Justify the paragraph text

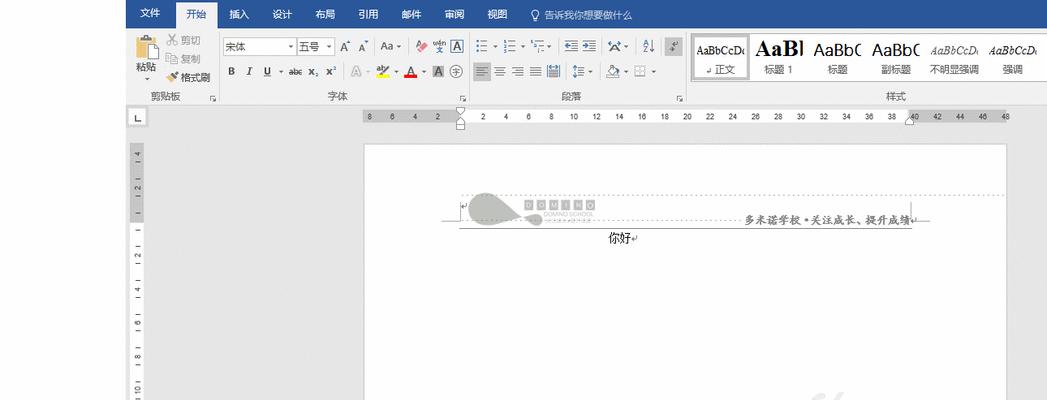(536, 71)
